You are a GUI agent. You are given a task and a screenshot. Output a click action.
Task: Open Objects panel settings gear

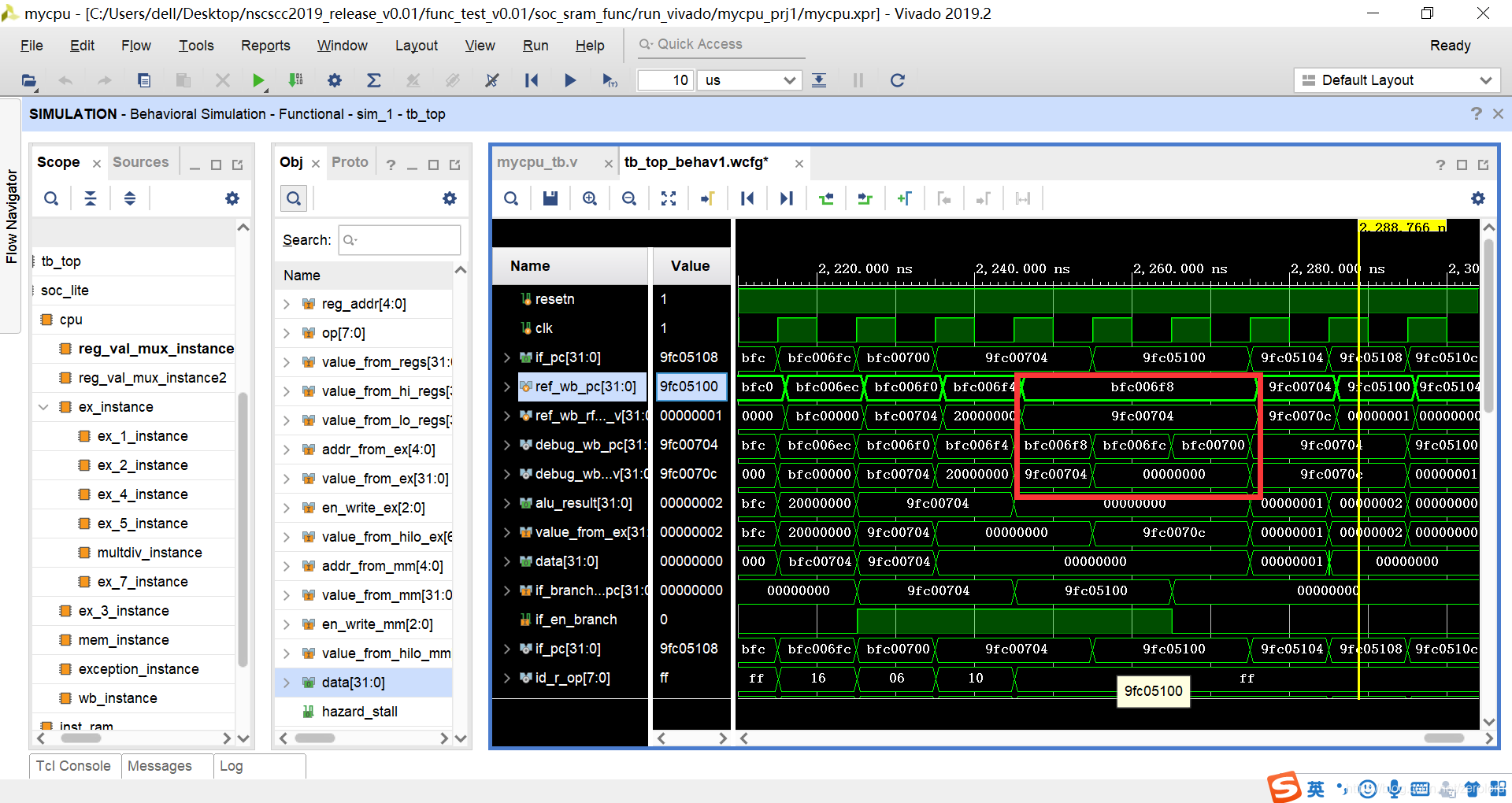coord(450,198)
